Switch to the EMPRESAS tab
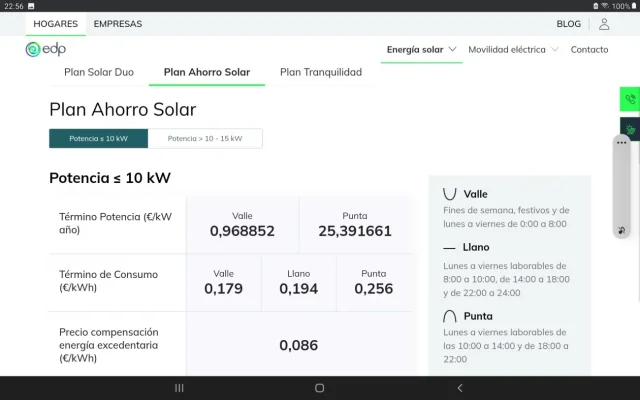Viewport: 640px width, 400px height. coord(118,24)
